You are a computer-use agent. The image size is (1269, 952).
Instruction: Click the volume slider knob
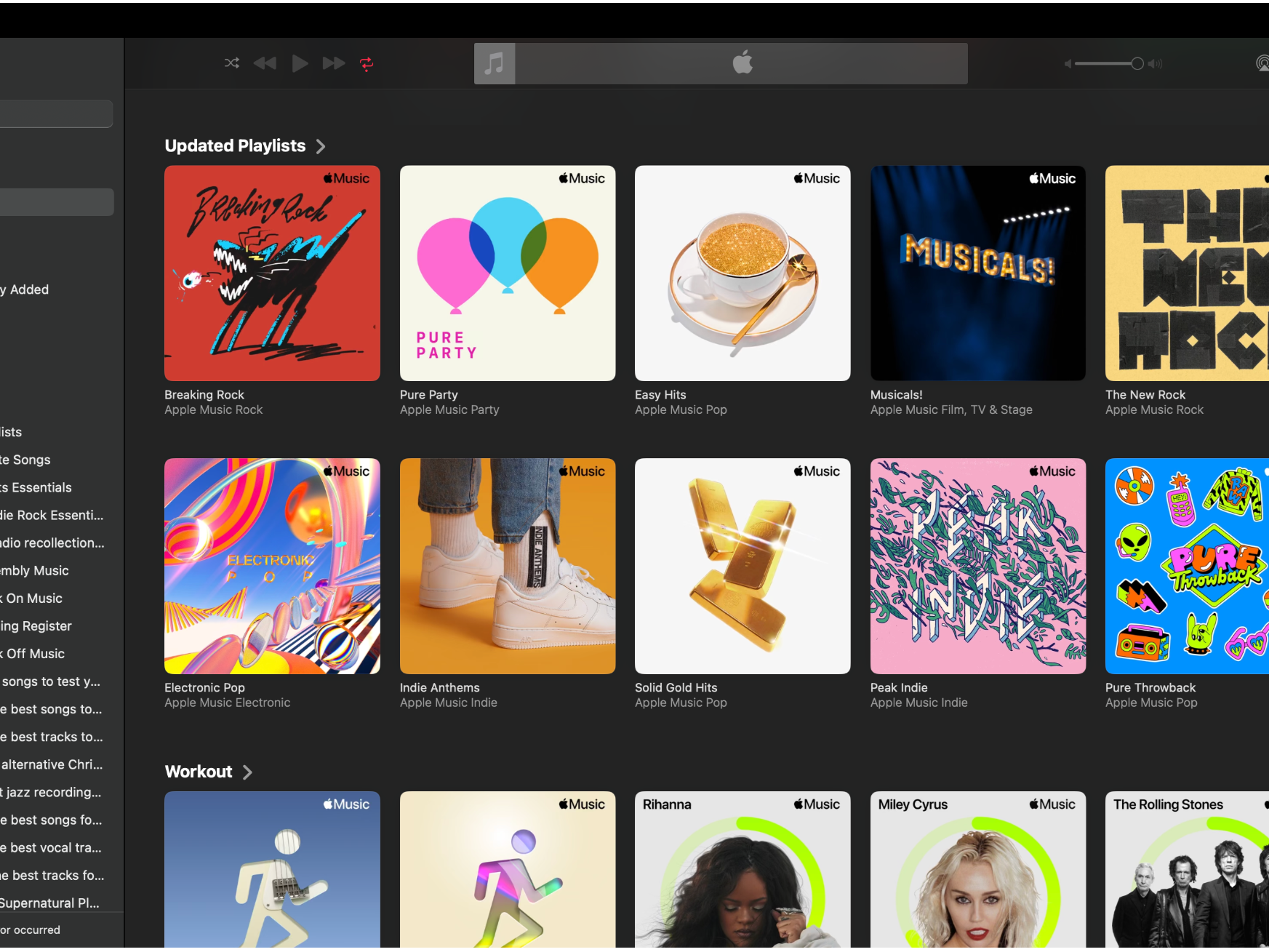click(x=1137, y=64)
